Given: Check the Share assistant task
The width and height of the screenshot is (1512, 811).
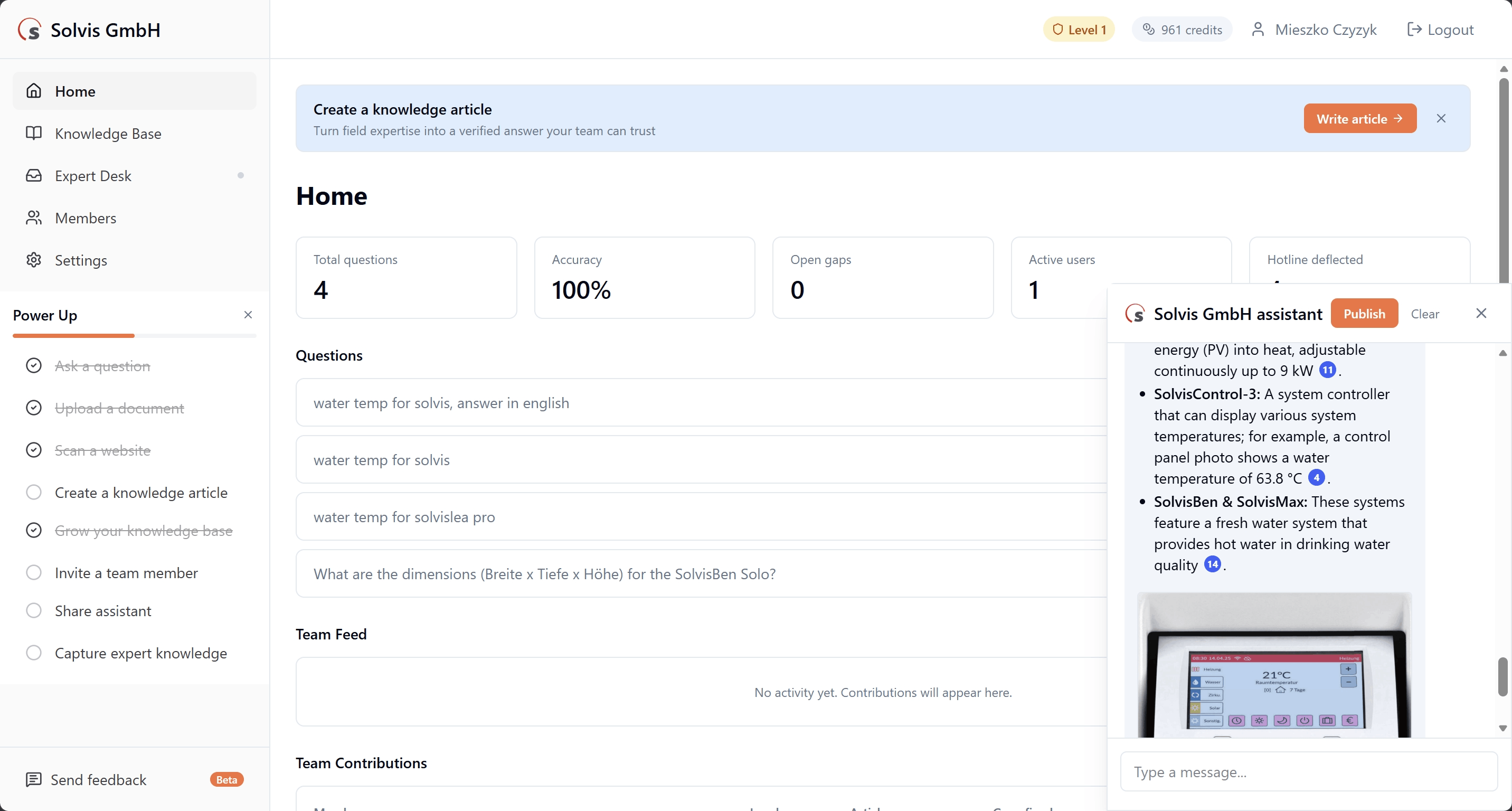Looking at the screenshot, I should point(34,610).
